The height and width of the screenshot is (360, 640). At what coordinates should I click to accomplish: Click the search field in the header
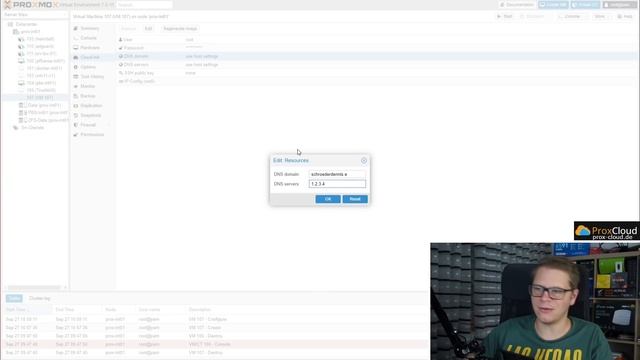(x=144, y=5)
